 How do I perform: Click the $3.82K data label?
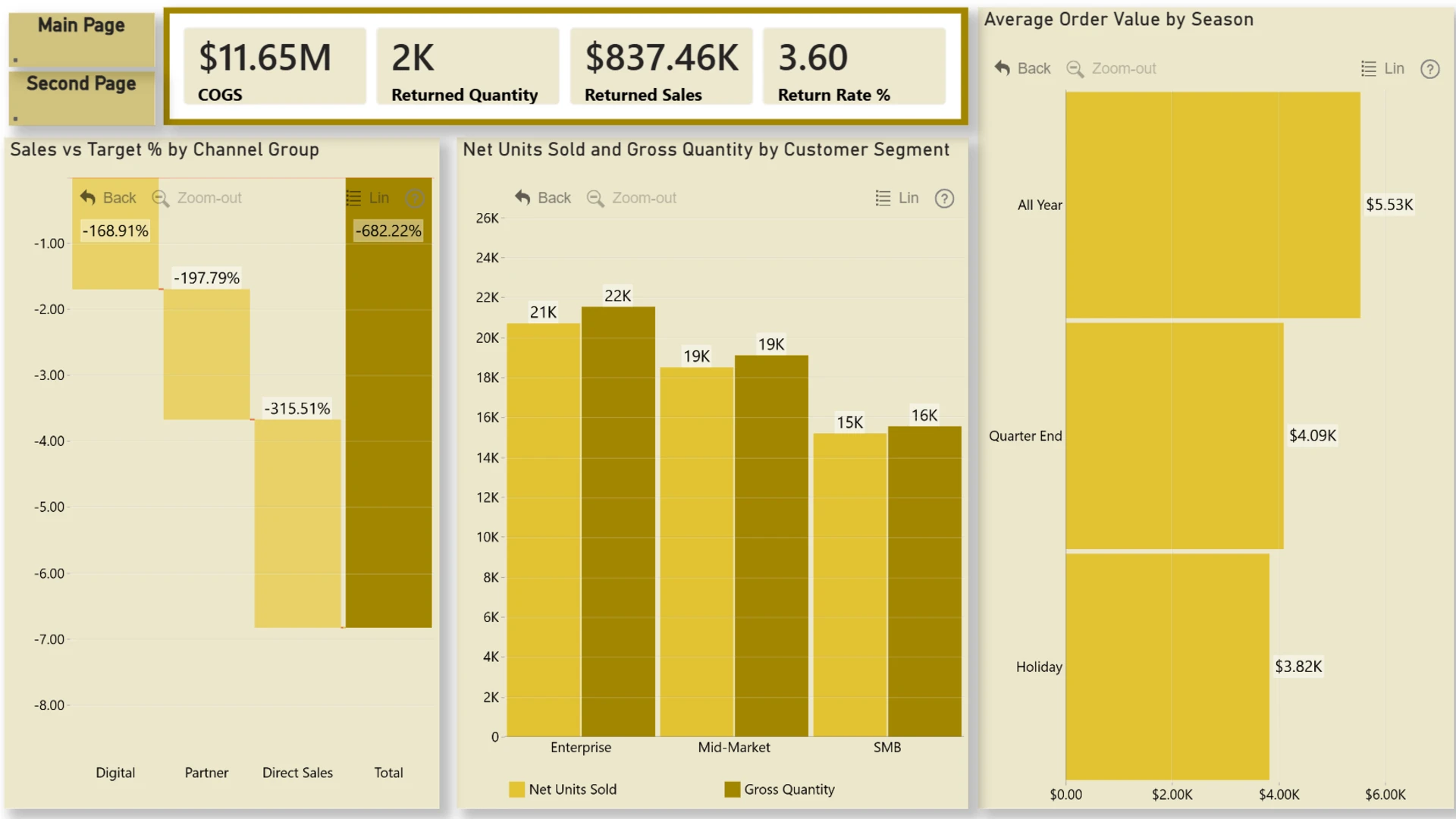1298,667
